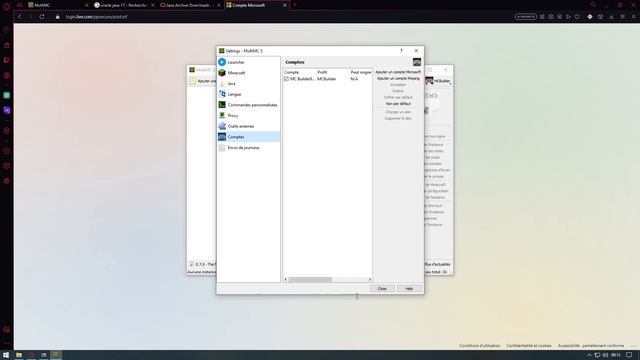Open File Explorer from the taskbar
The width and height of the screenshot is (640, 360).
[19, 355]
